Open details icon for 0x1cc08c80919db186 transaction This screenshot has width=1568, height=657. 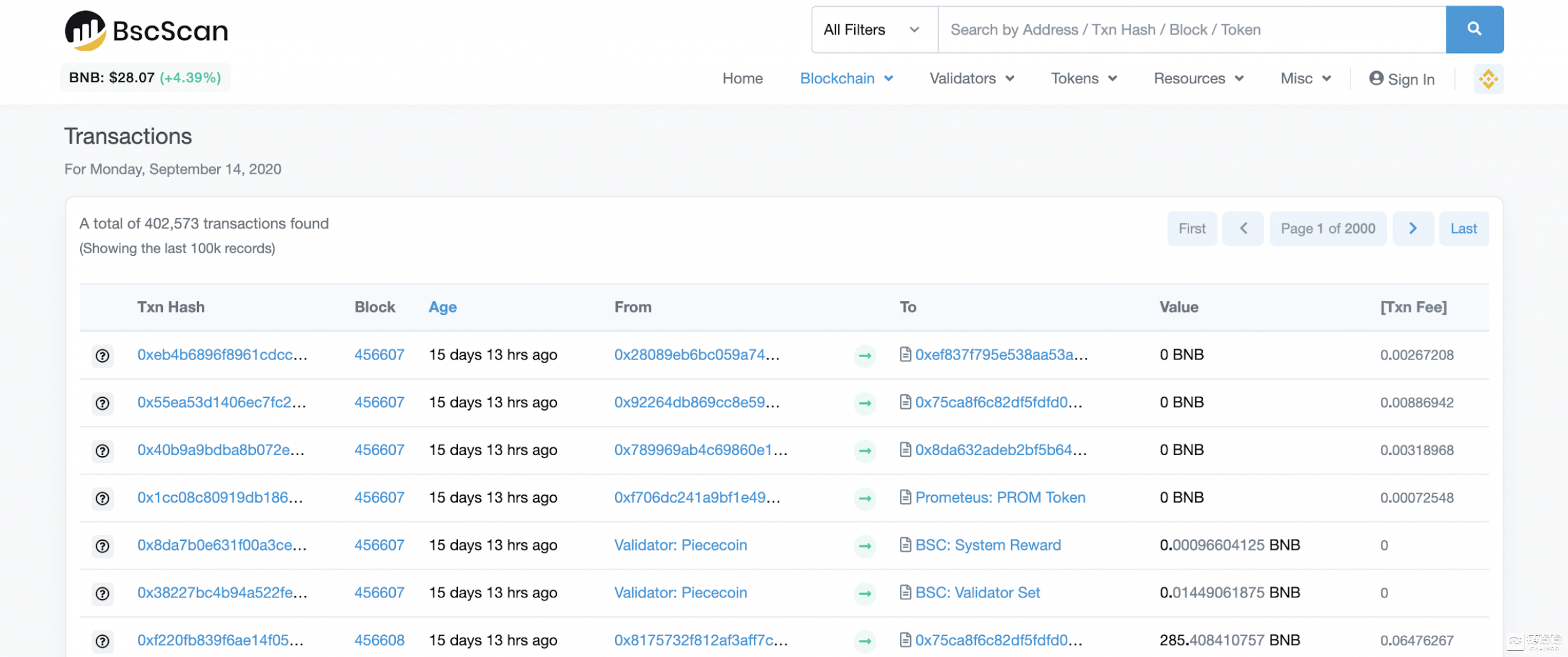coord(102,498)
